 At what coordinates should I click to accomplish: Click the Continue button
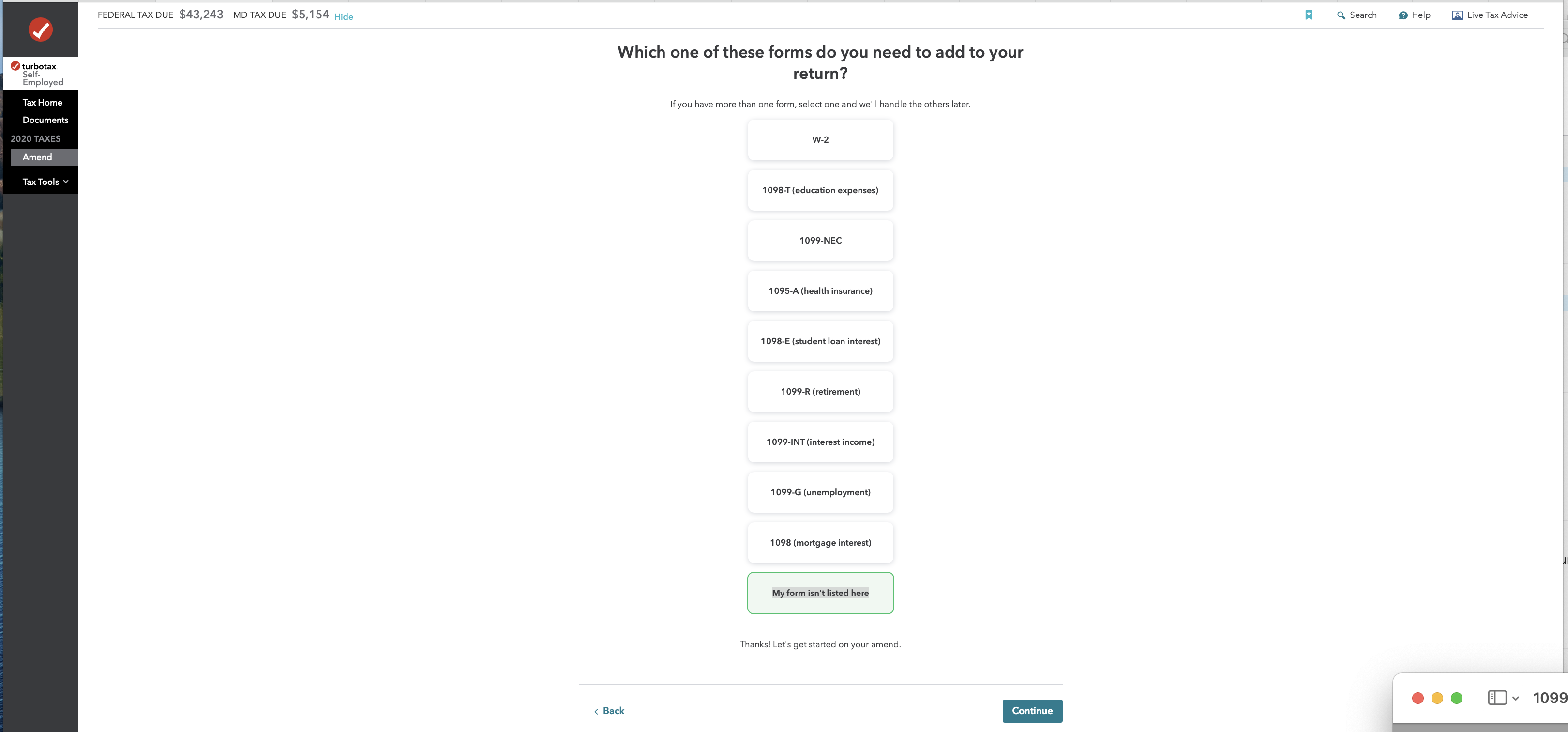1032,711
